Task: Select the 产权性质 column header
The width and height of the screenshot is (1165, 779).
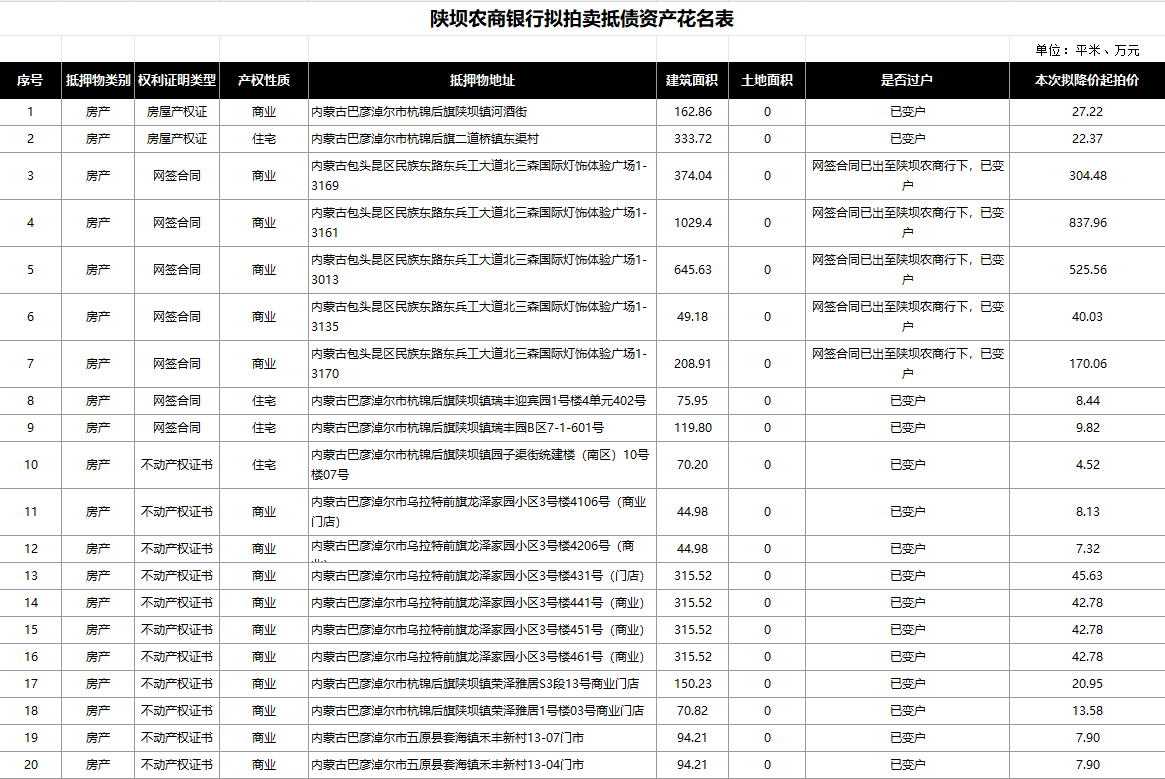Action: 264,81
